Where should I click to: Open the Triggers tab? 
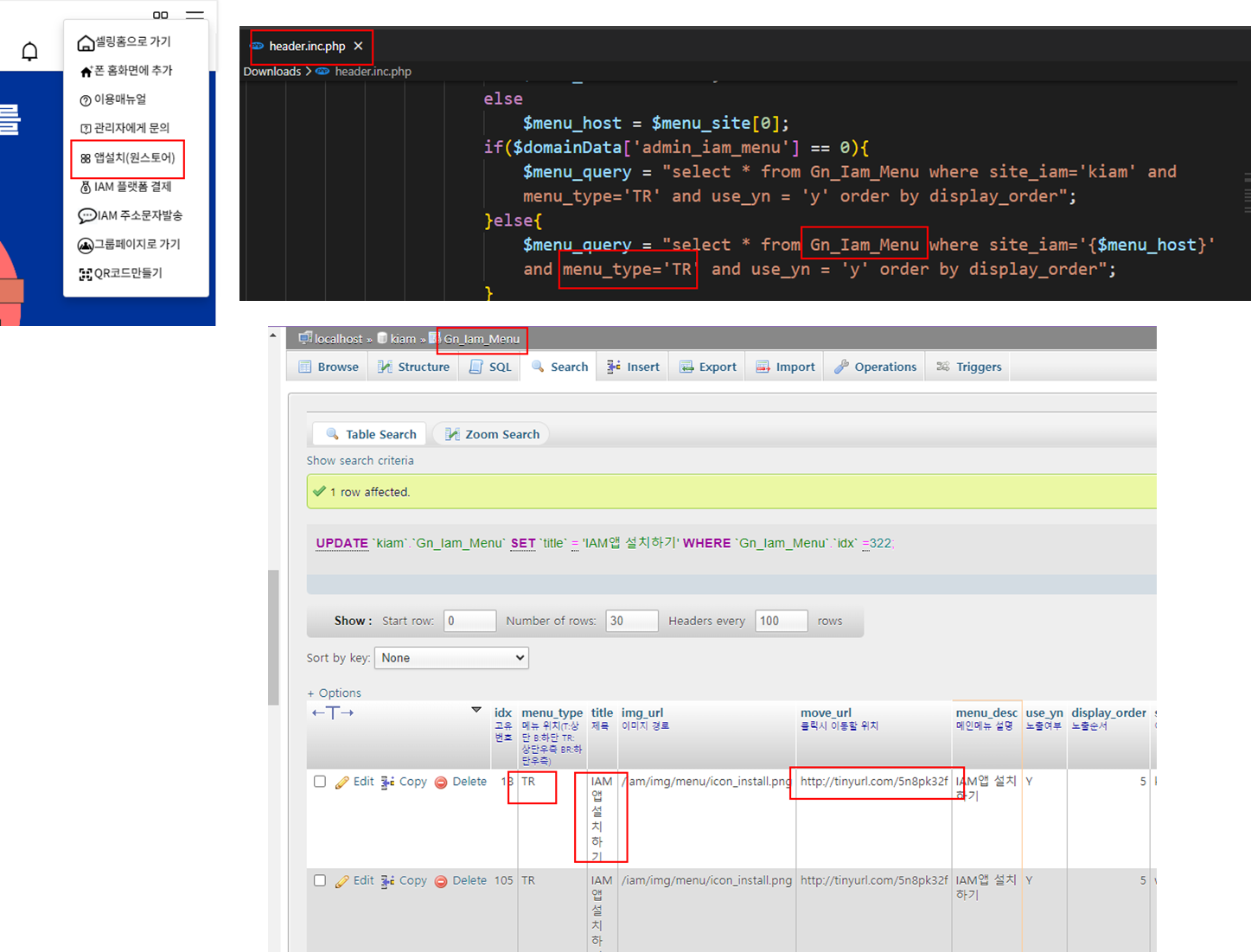[x=968, y=367]
